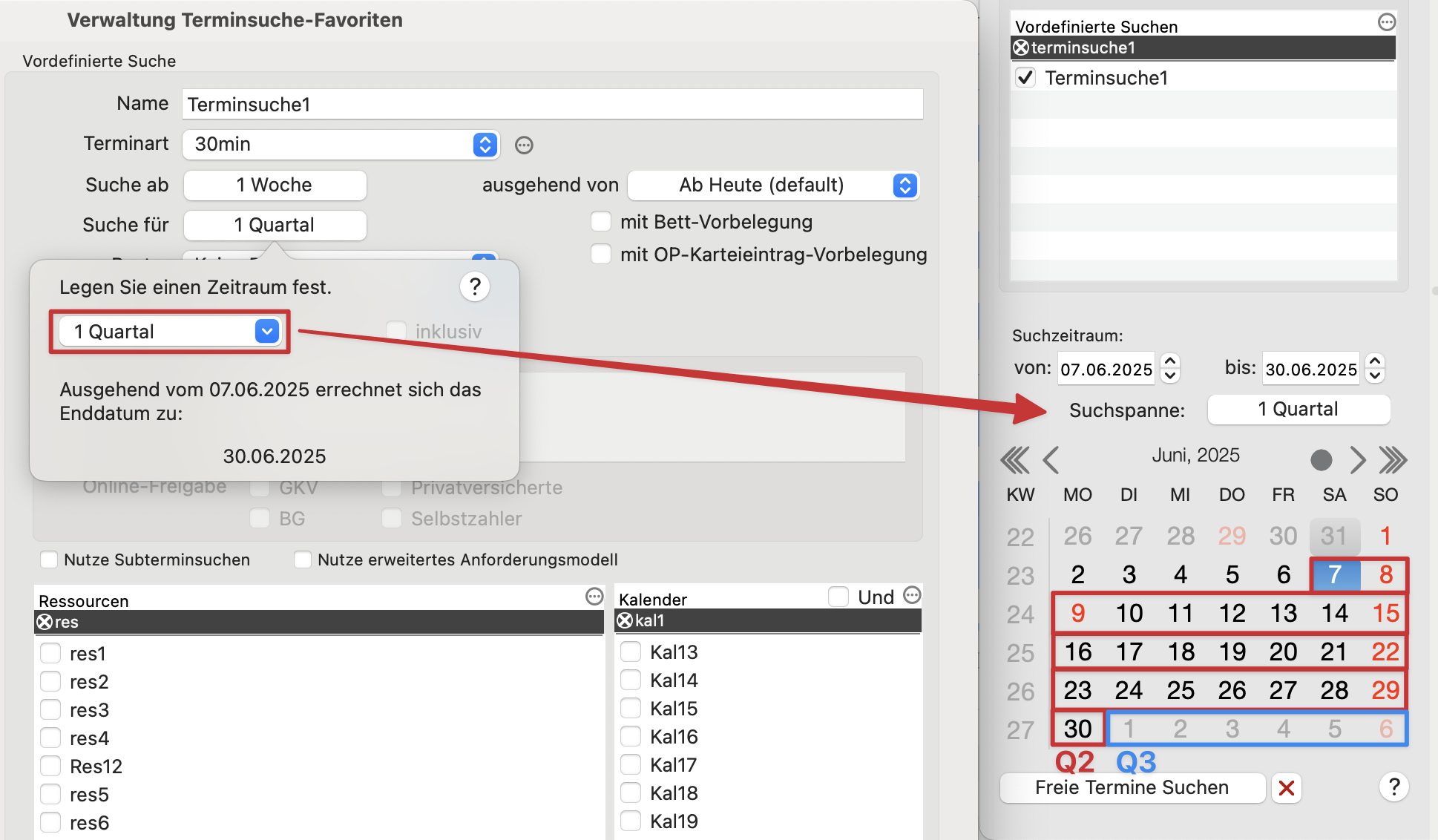Open help in Zeitraum popover
Viewport: 1438px width, 840px height.
point(475,286)
